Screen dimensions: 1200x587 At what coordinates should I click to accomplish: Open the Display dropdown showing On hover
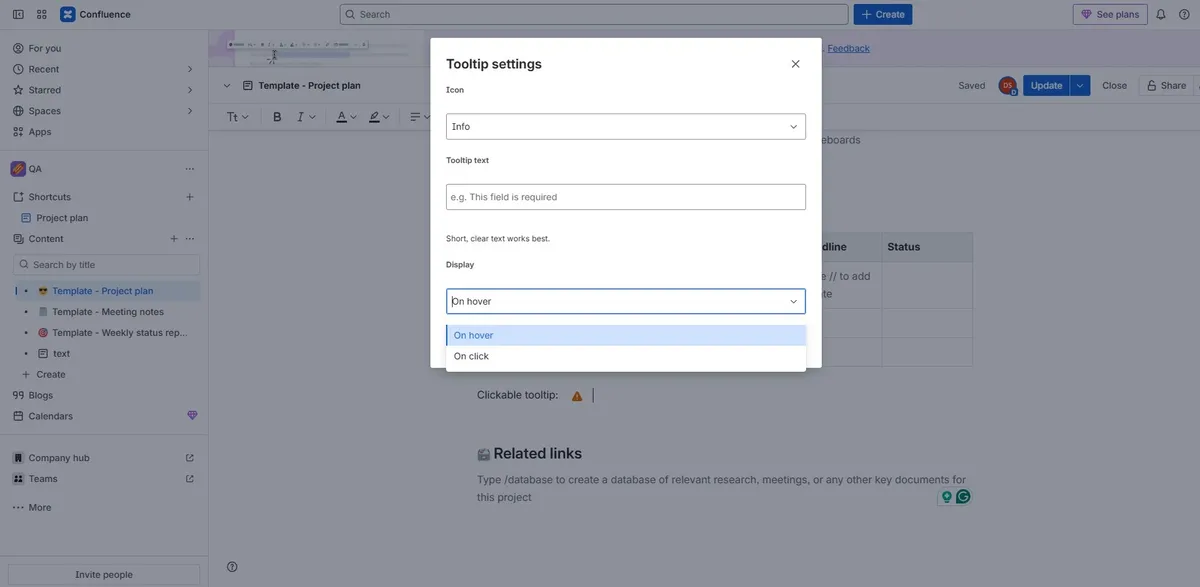(626, 301)
